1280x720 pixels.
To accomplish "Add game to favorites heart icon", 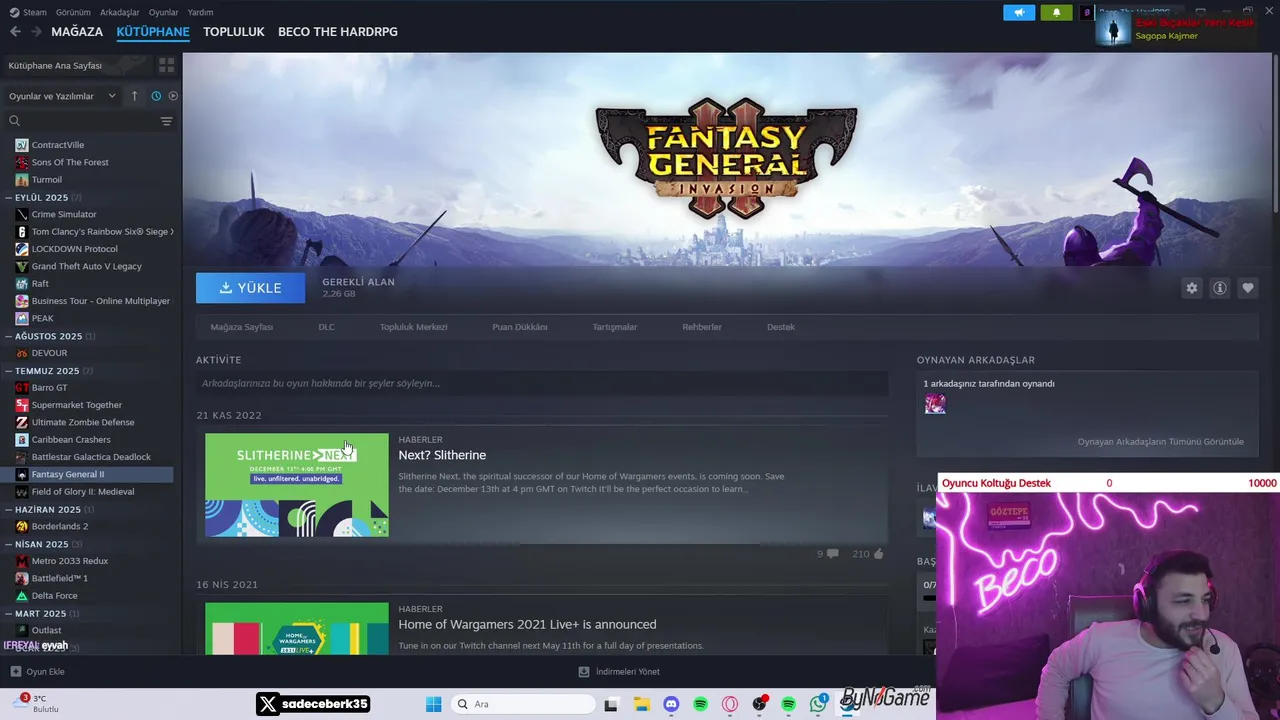I will 1247,288.
